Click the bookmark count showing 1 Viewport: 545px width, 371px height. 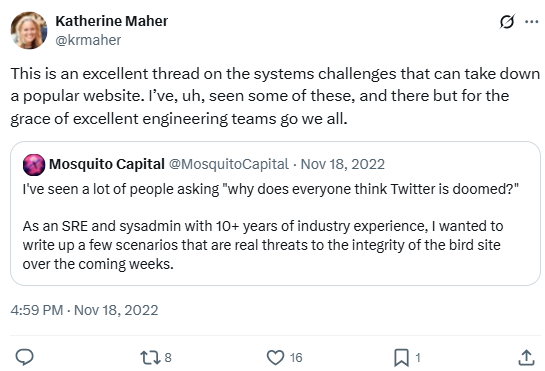(x=418, y=357)
